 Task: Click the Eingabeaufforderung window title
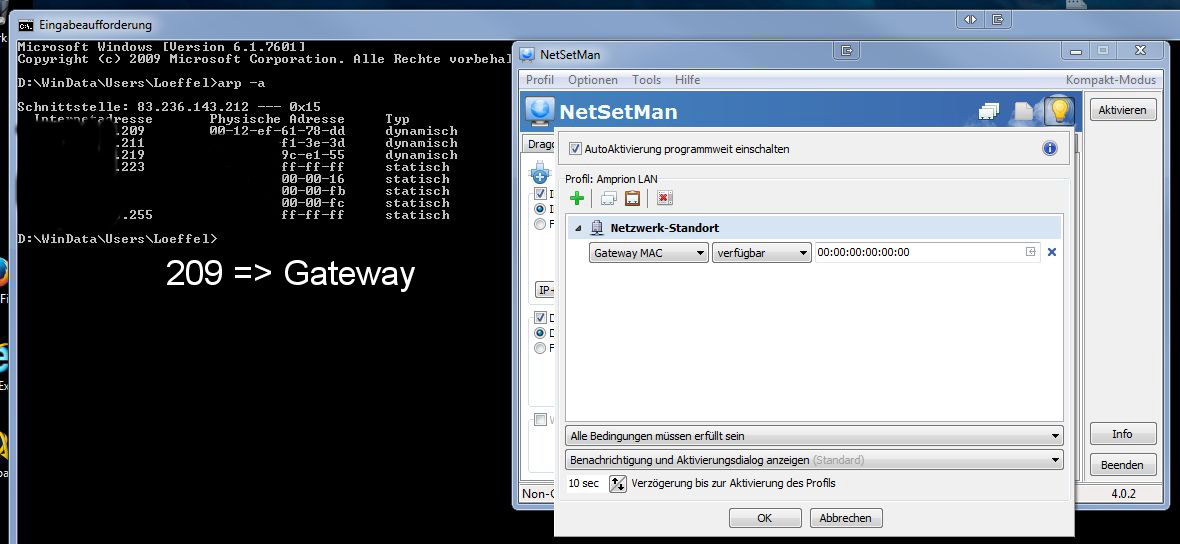[96, 25]
